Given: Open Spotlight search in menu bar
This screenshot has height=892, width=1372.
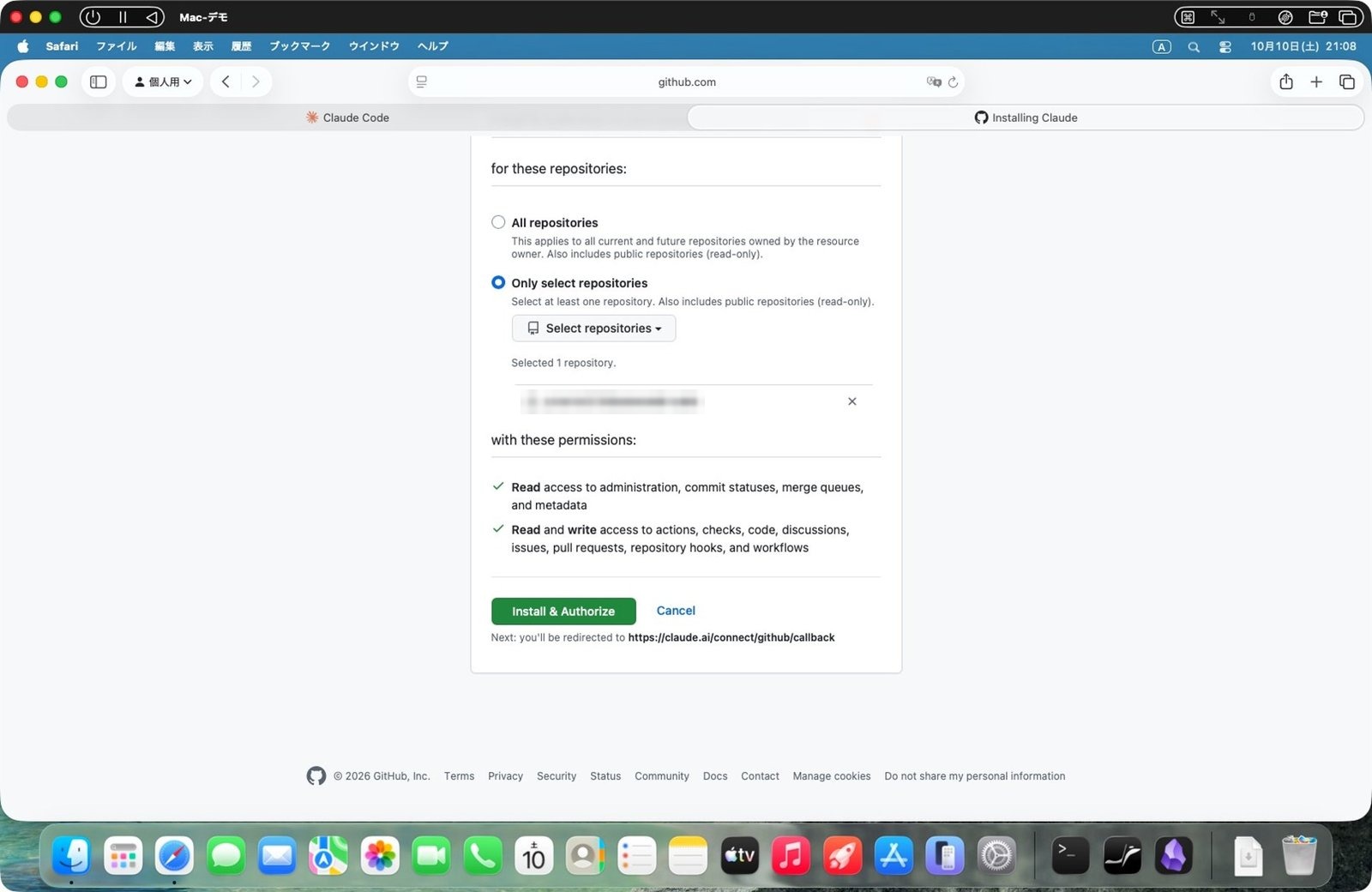Looking at the screenshot, I should (1194, 47).
